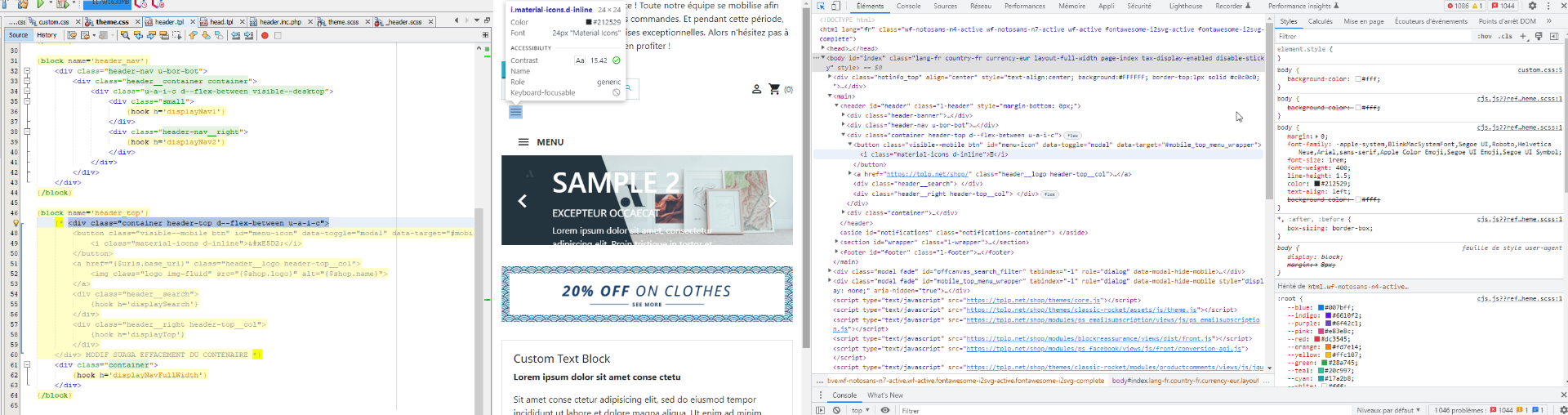Start macro recording with red circle icon

pos(265,35)
